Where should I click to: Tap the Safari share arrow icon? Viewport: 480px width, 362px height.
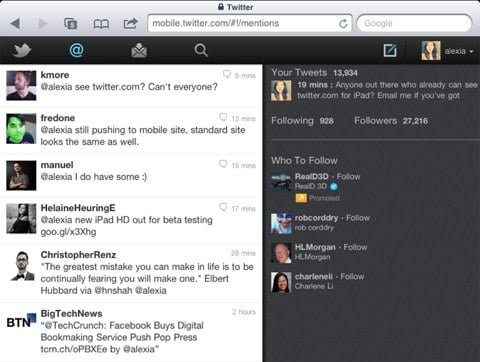coord(130,23)
